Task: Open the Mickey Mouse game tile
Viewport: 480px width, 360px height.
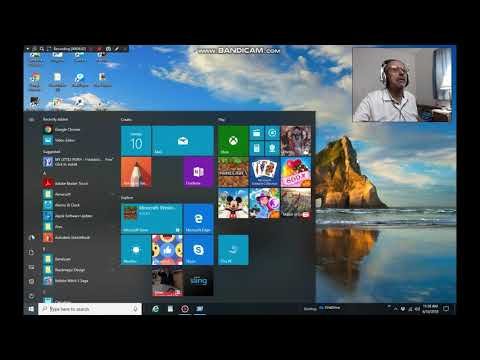Action: [233, 203]
